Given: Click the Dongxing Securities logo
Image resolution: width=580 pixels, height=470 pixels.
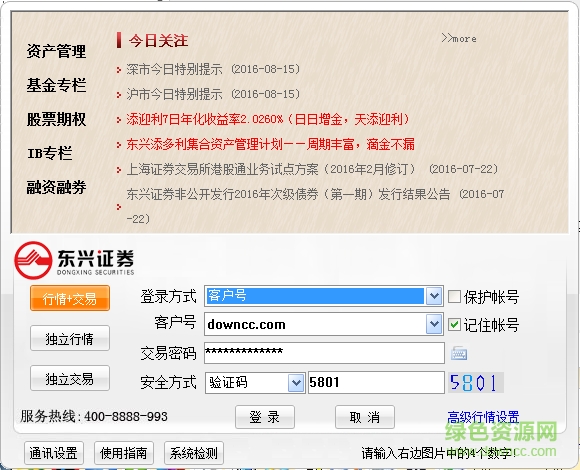Looking at the screenshot, I should [74, 260].
